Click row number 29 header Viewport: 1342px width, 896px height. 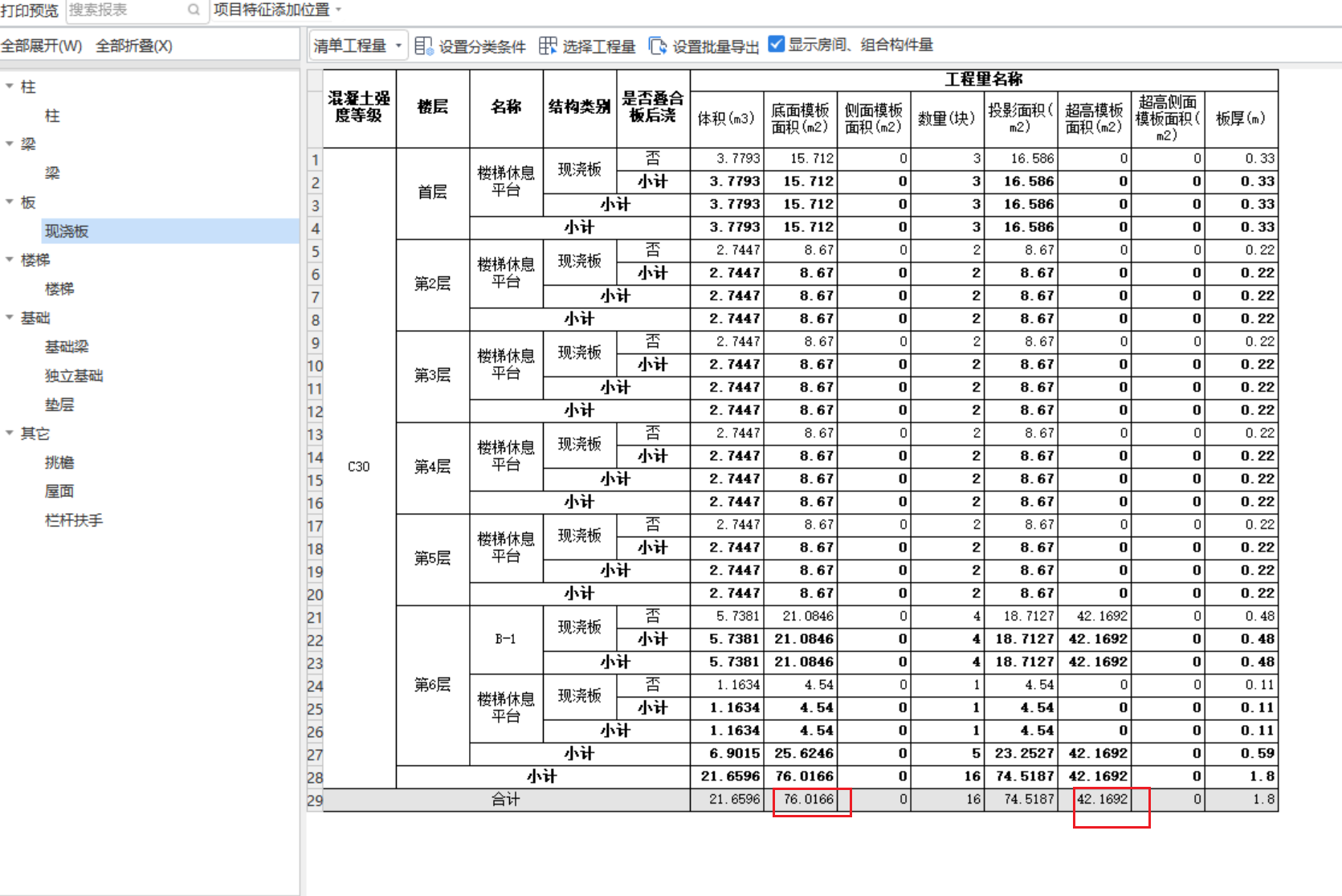pos(315,800)
